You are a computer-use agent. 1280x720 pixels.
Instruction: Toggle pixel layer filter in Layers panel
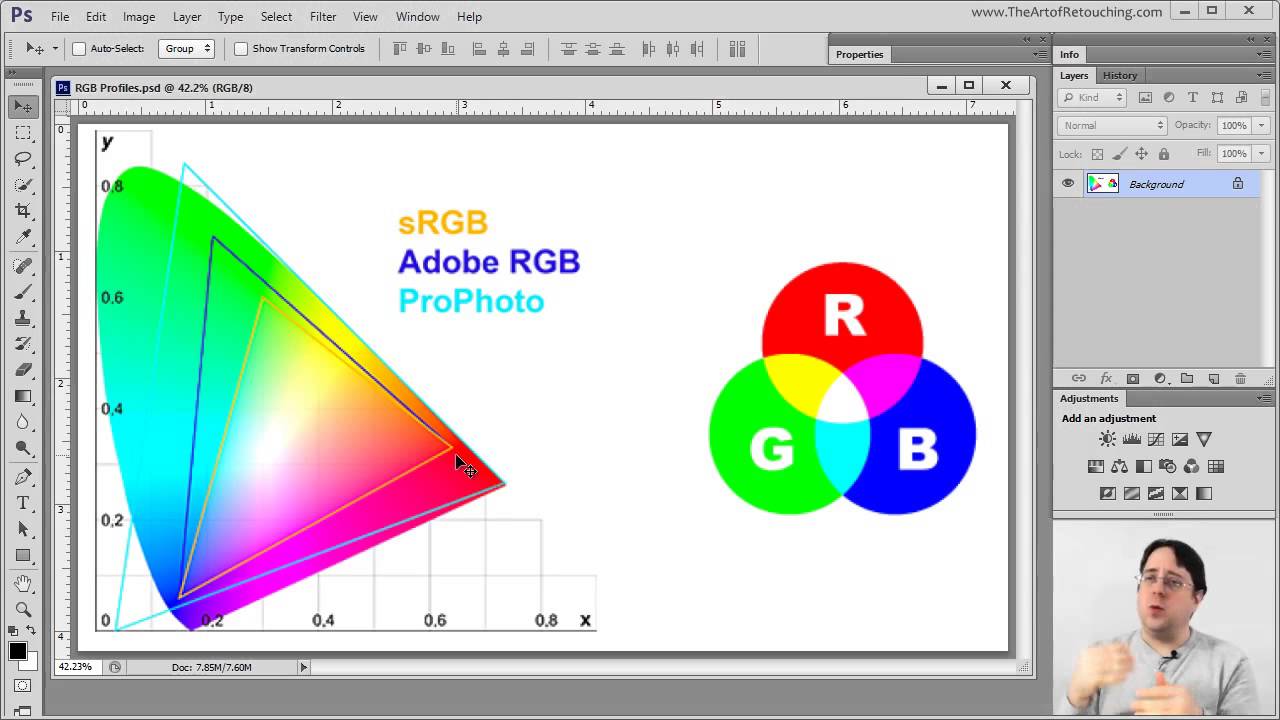1145,97
